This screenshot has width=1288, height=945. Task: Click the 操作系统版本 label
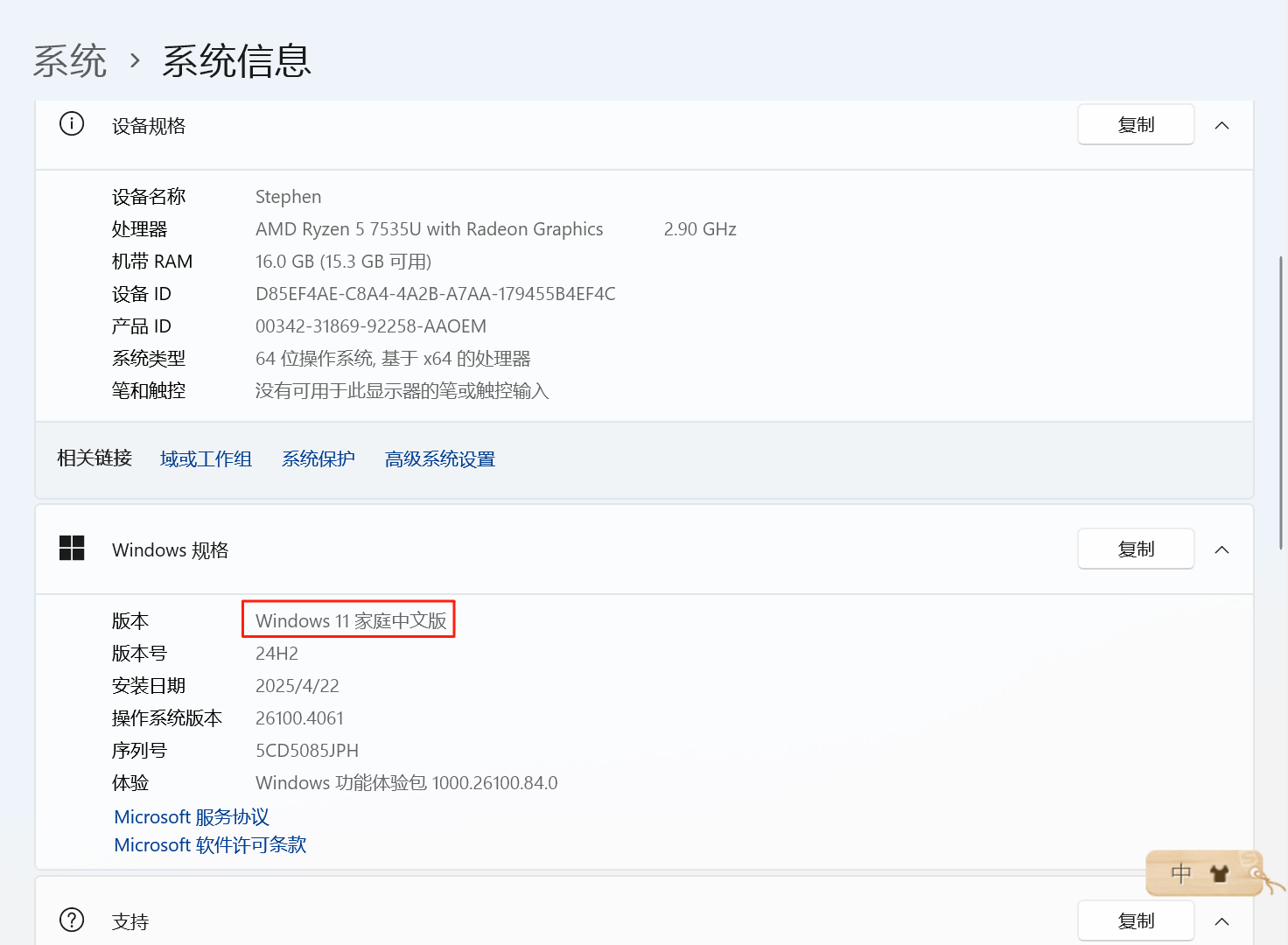click(167, 718)
